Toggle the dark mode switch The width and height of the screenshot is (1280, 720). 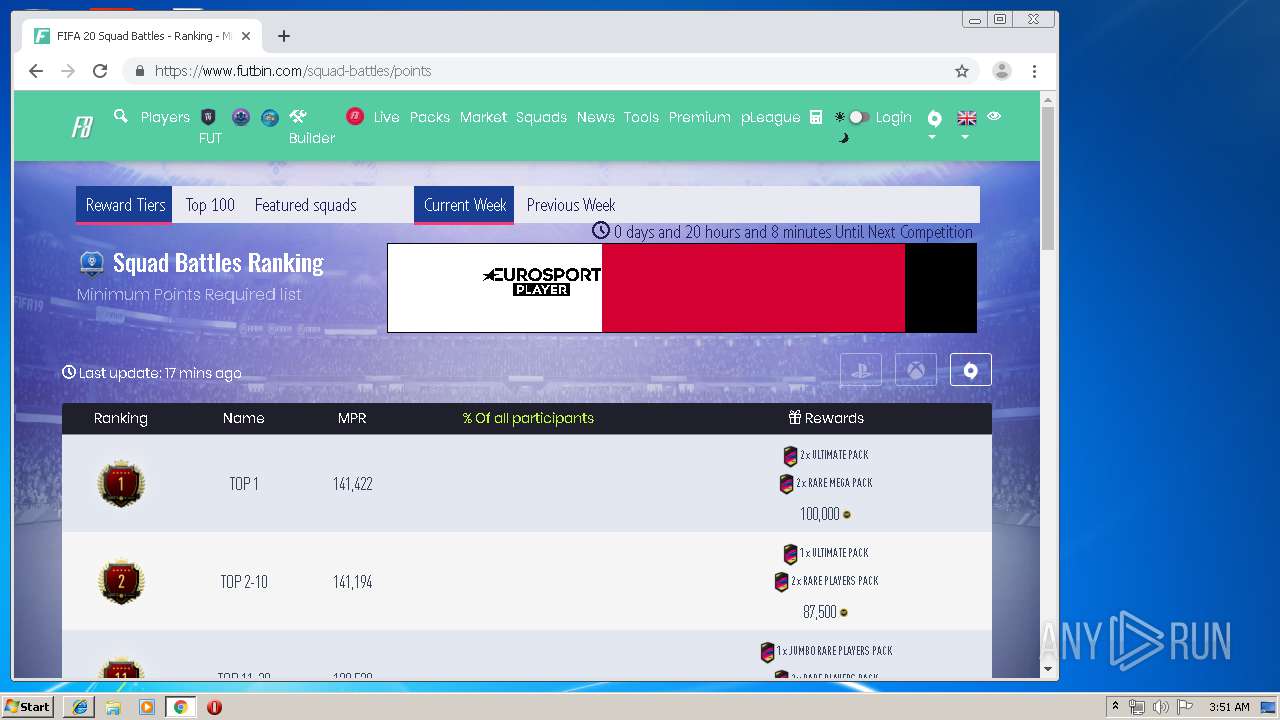coord(858,117)
